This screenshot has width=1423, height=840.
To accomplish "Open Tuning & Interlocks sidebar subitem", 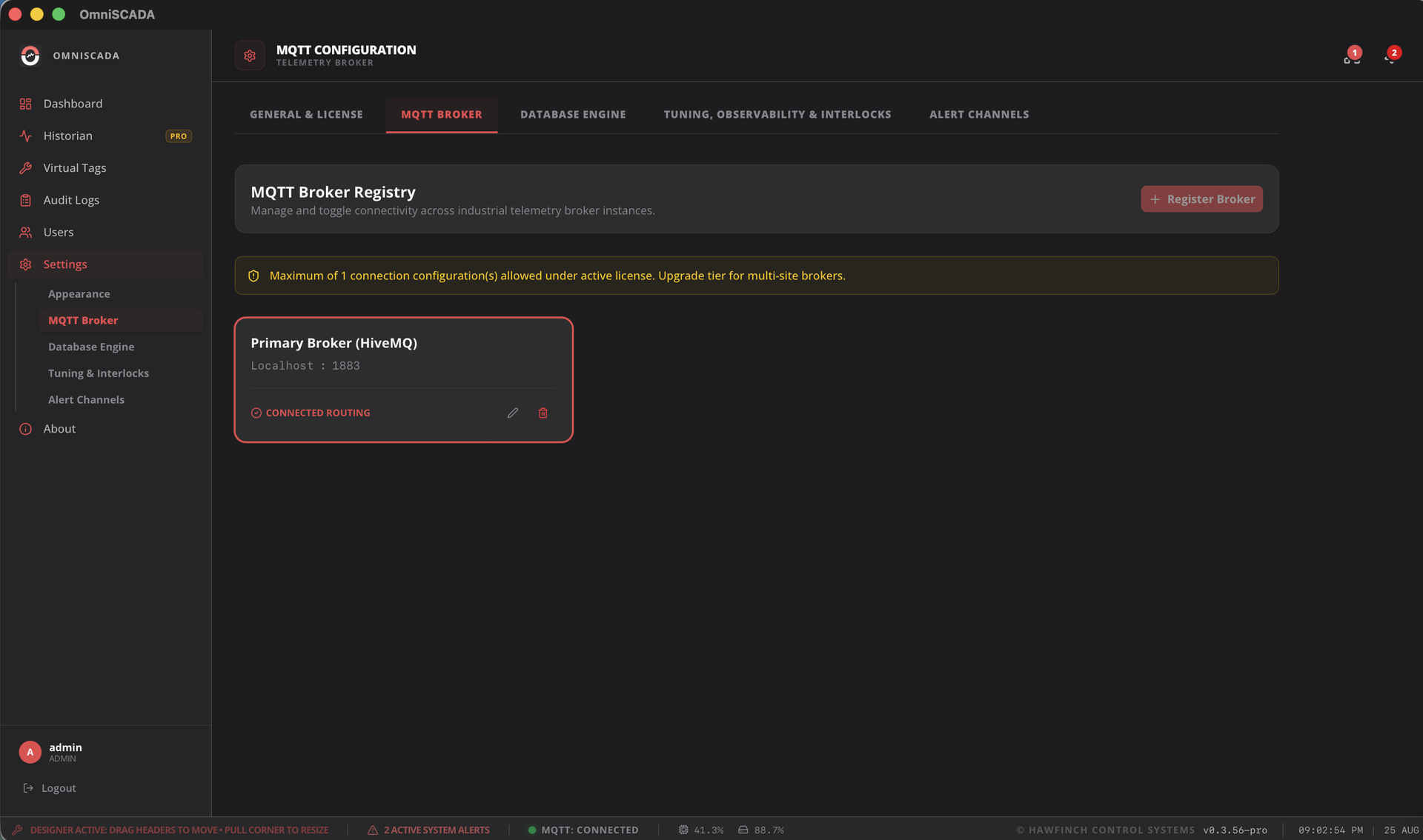I will pyautogui.click(x=99, y=373).
